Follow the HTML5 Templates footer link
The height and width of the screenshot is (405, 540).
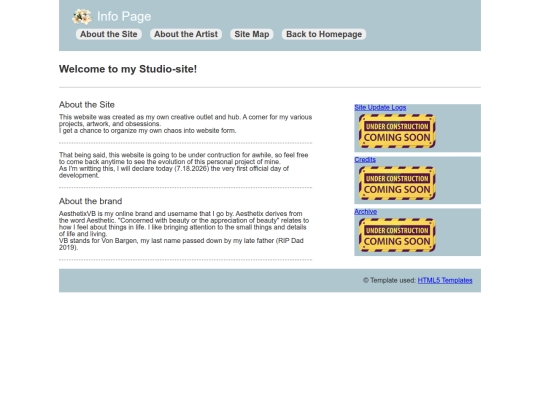(445, 280)
